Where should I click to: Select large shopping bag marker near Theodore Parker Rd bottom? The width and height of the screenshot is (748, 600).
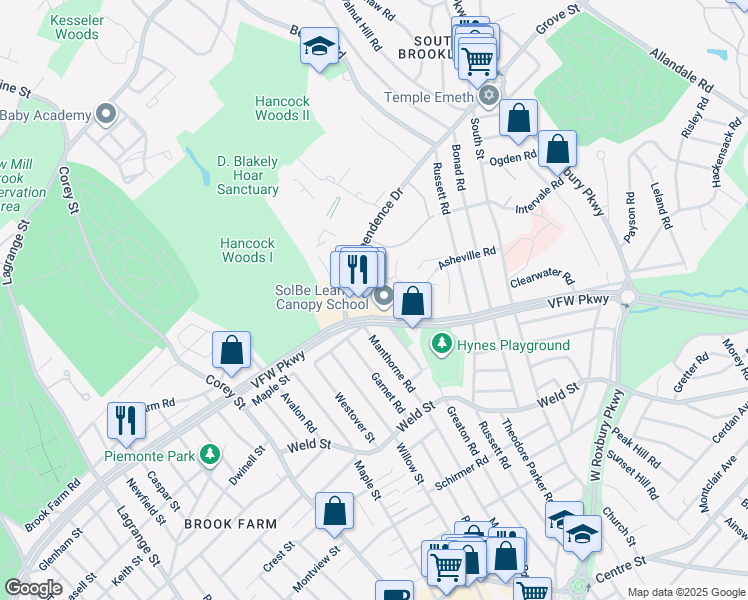(506, 558)
